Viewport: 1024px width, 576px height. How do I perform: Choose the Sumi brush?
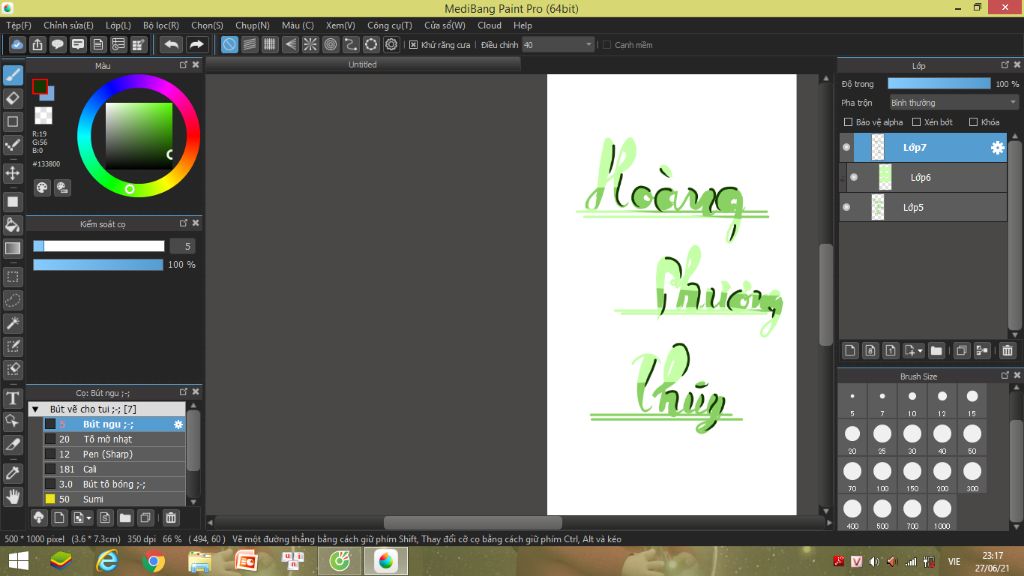(x=114, y=500)
